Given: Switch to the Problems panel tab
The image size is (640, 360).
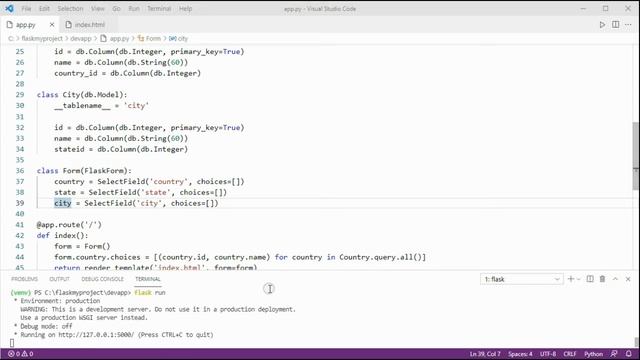Looking at the screenshot, I should pos(24,279).
